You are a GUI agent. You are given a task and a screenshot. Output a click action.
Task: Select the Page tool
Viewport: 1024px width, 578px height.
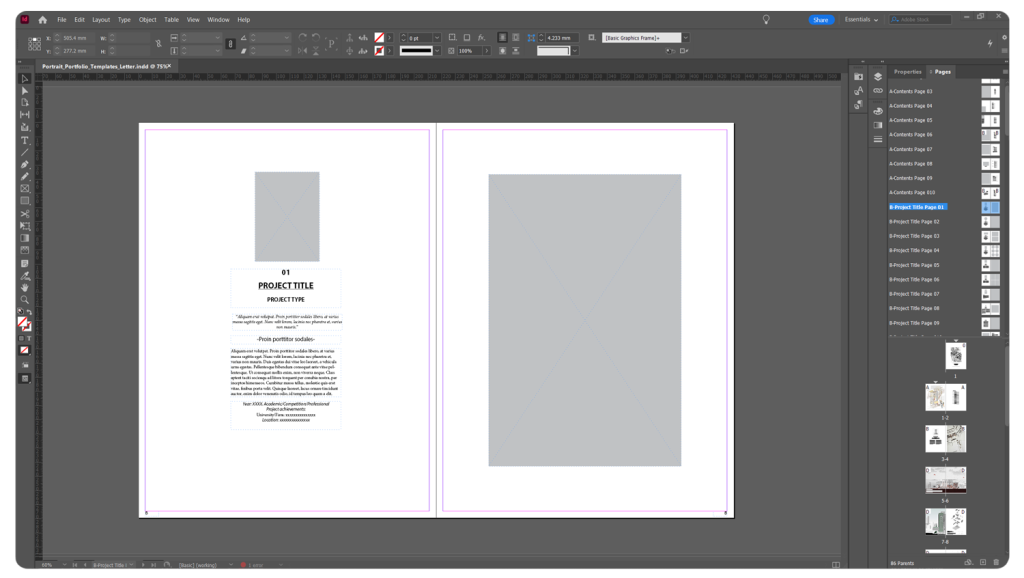[x=25, y=103]
